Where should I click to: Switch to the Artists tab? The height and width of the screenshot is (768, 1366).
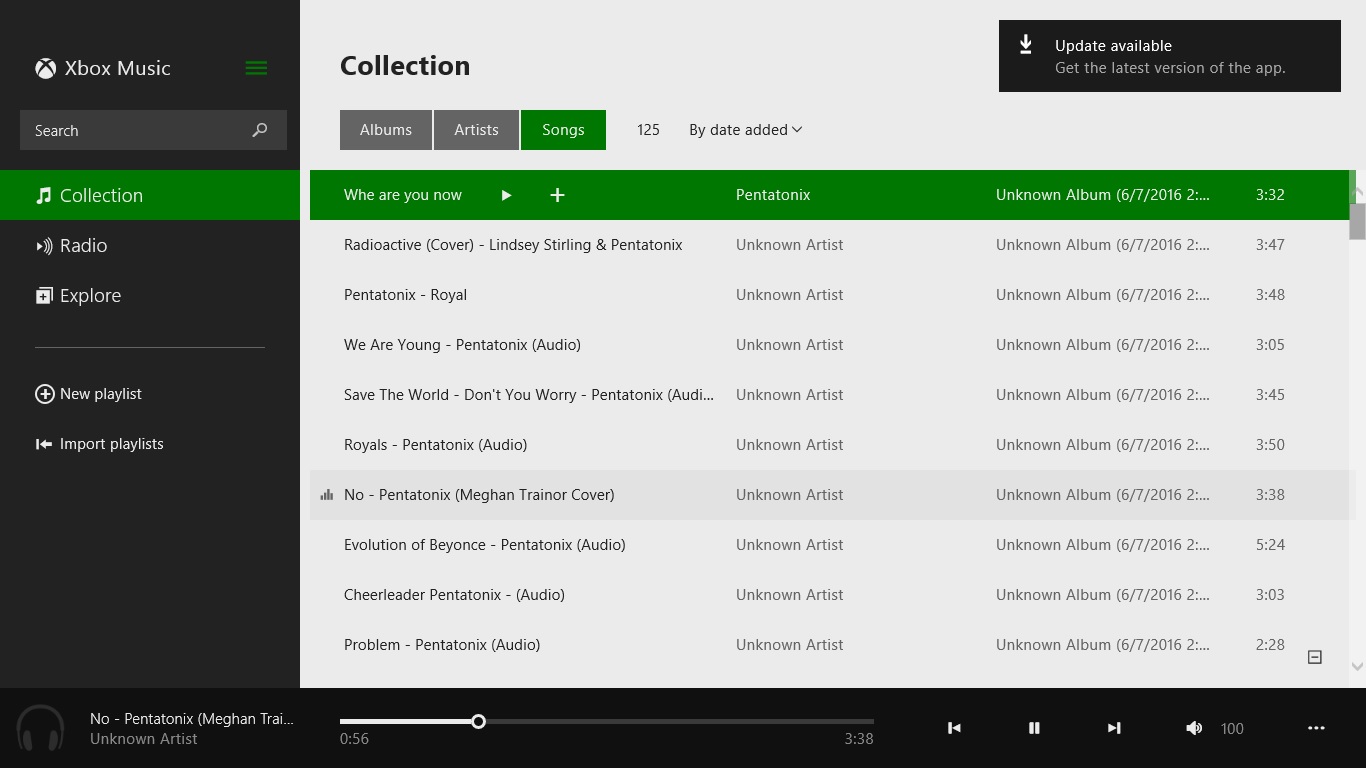tap(476, 130)
